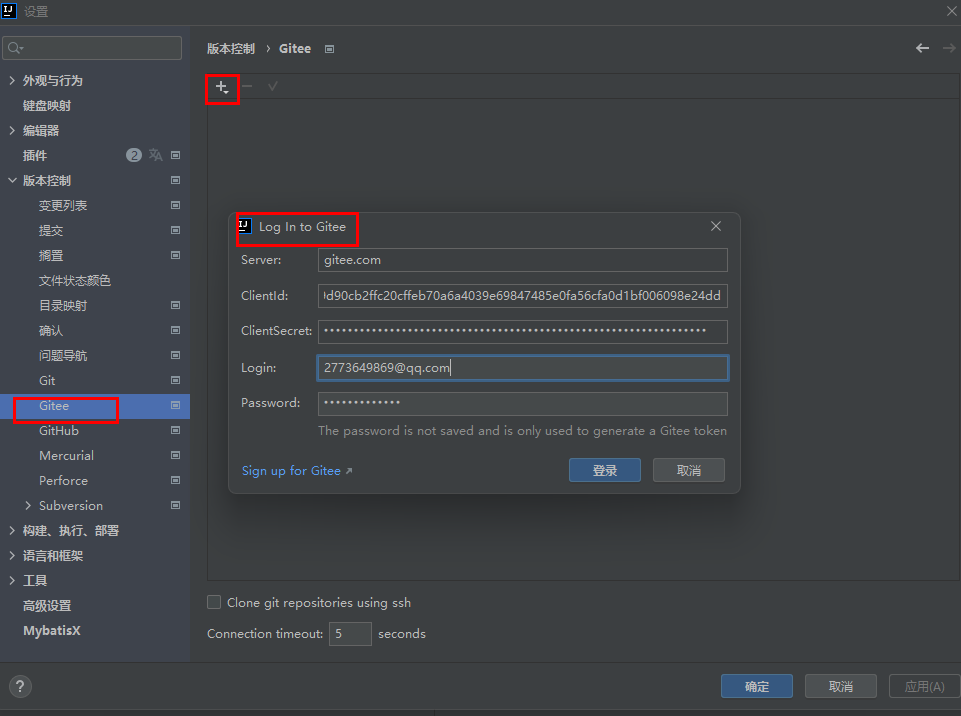Viewport: 961px width, 716px height.
Task: Click the Connection timeout value field
Action: point(351,634)
